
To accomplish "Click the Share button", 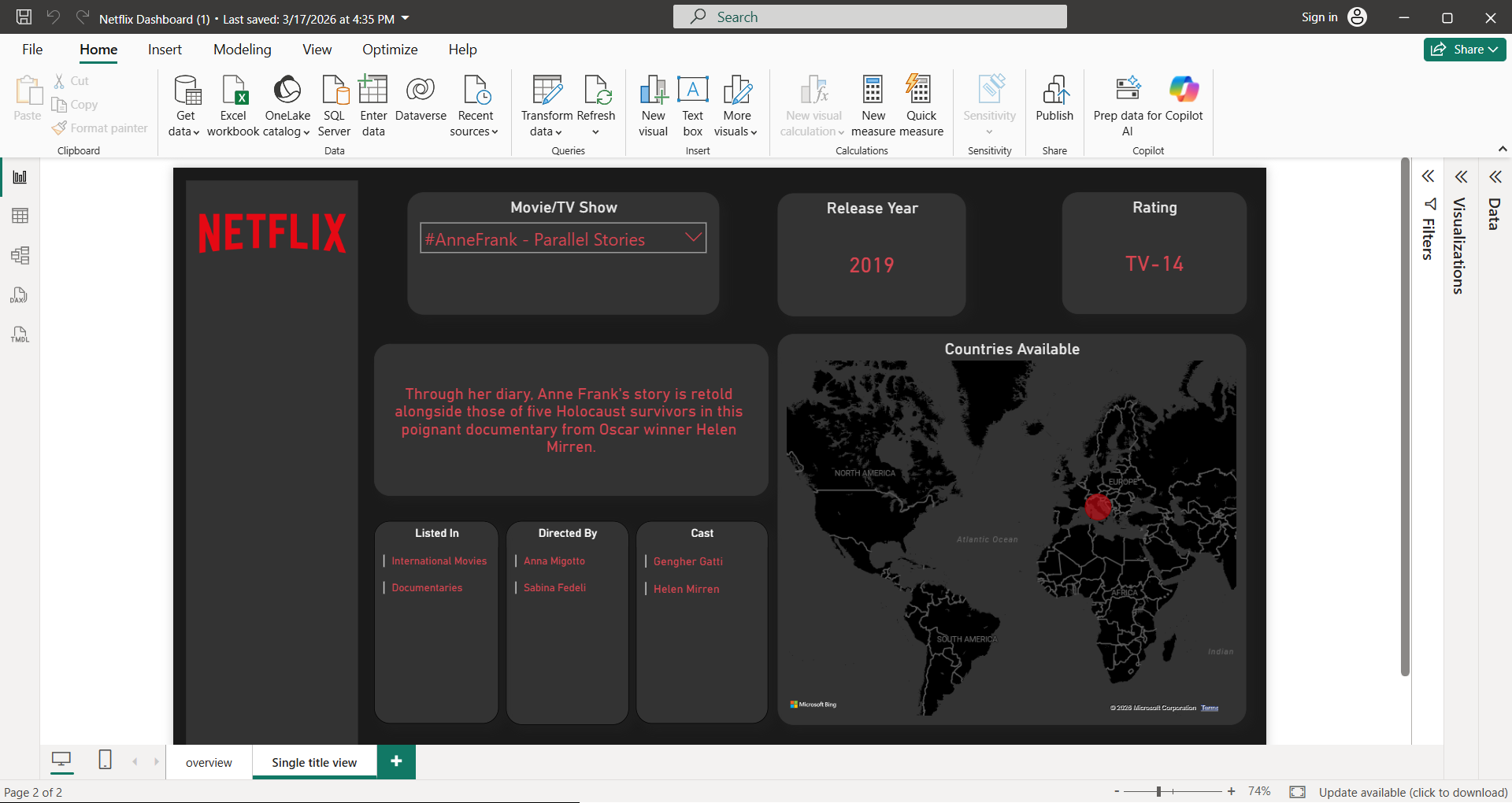I will click(x=1463, y=49).
